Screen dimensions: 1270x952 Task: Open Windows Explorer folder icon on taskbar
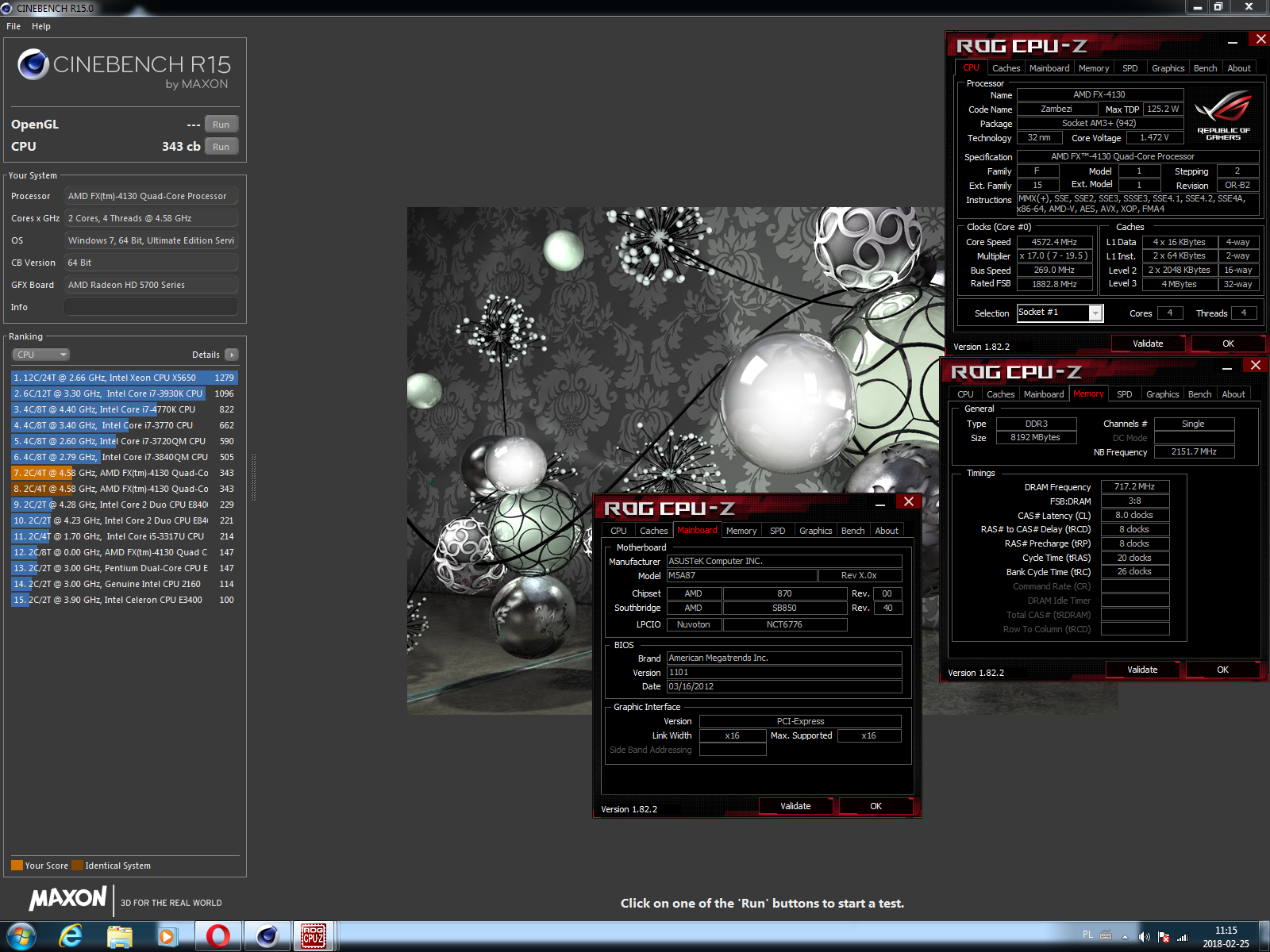(x=120, y=936)
